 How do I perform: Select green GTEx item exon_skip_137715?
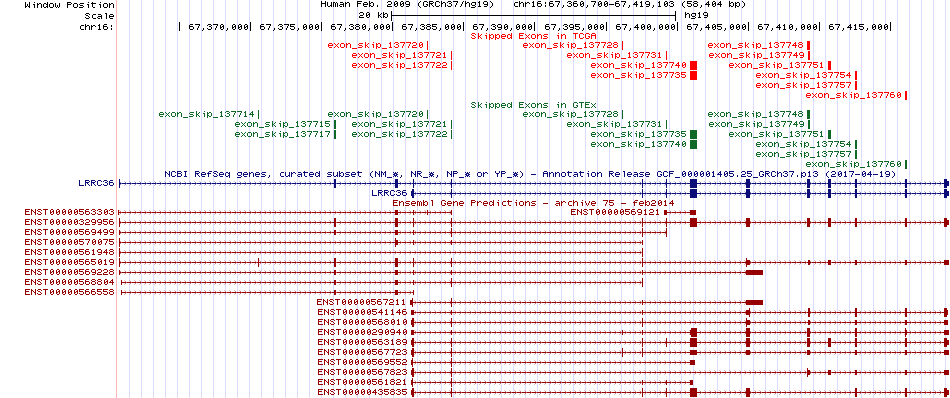pos(283,124)
